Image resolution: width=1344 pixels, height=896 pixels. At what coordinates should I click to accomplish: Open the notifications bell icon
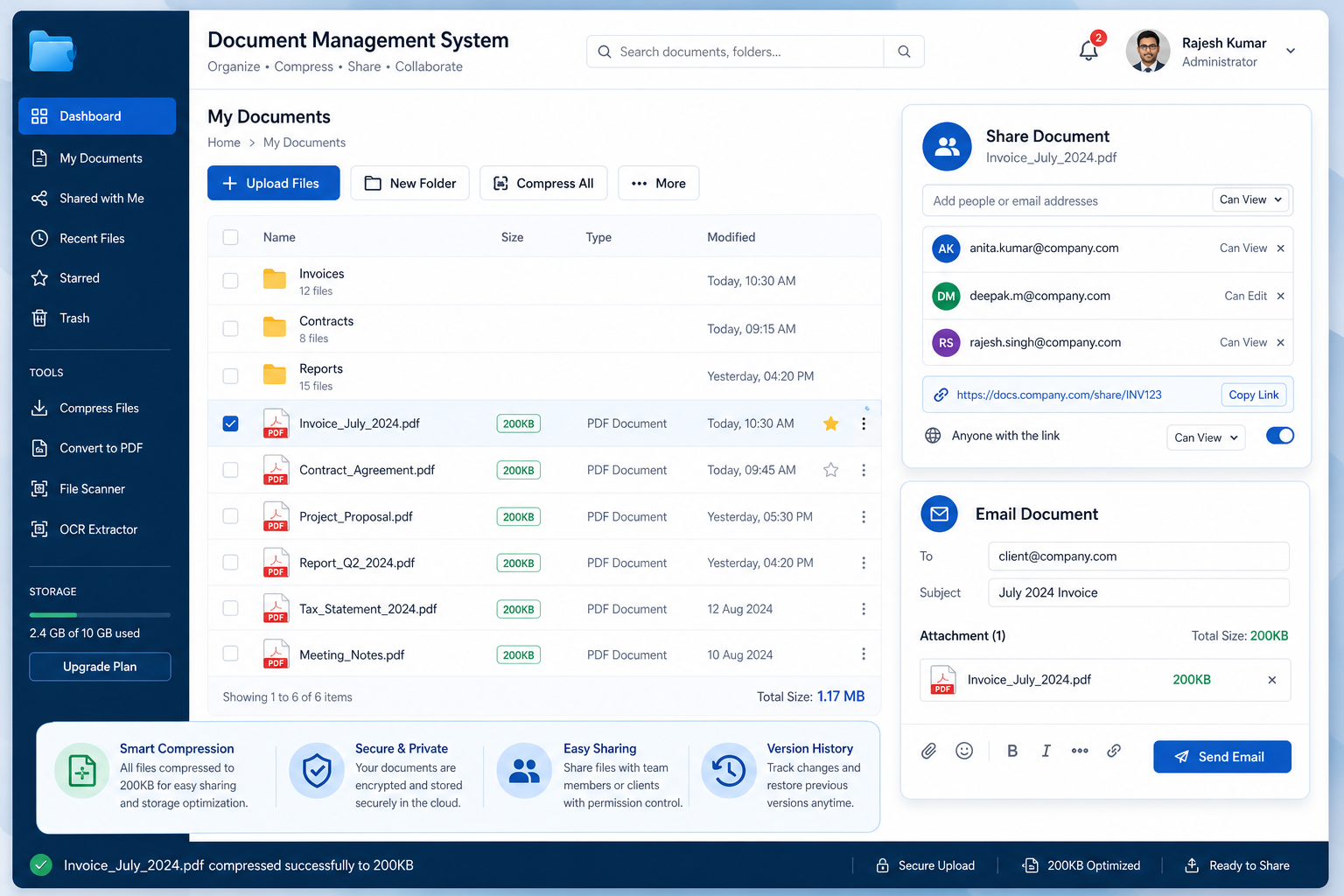1088,51
